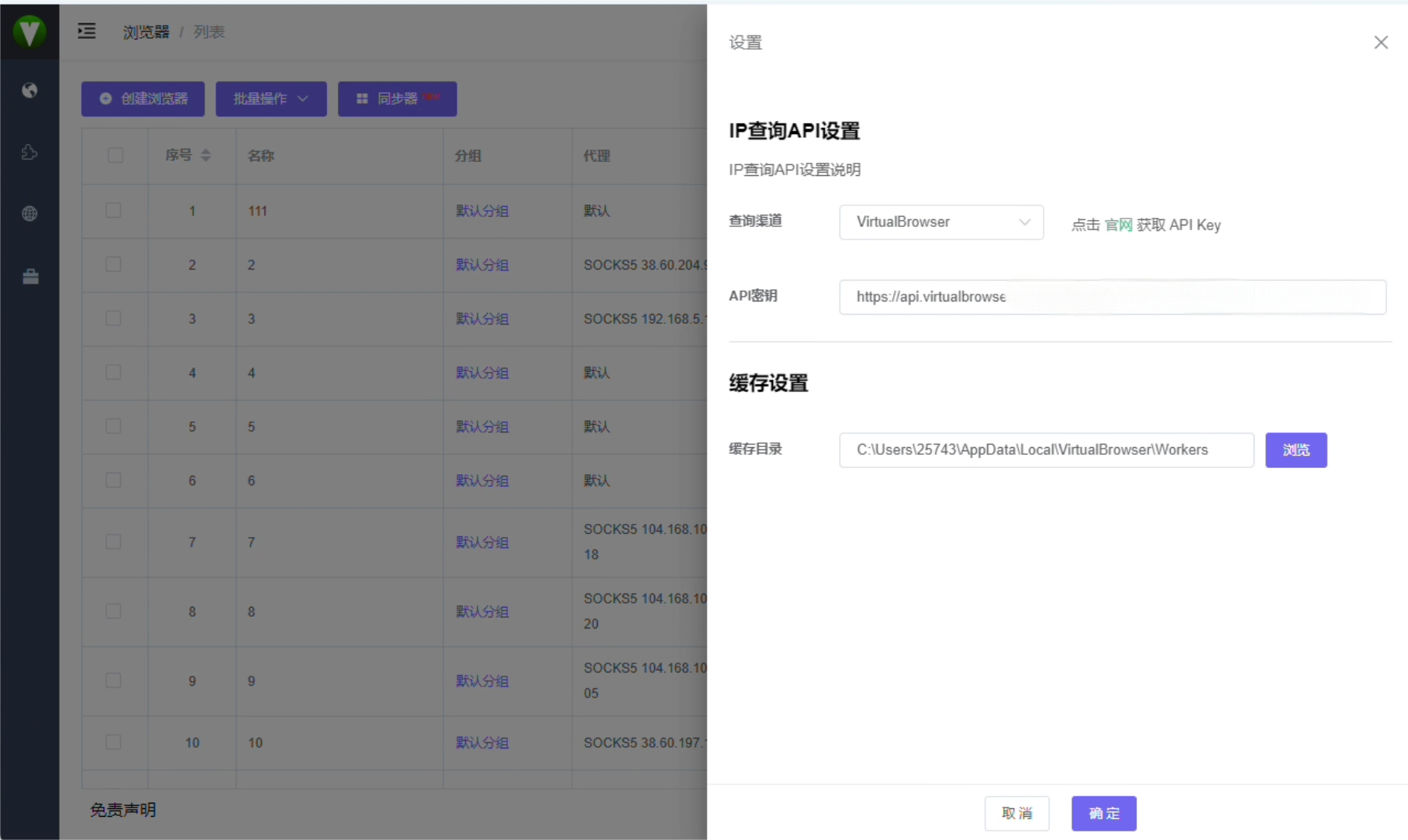The width and height of the screenshot is (1408, 840).
Task: Close the settings panel with X
Action: pyautogui.click(x=1380, y=43)
